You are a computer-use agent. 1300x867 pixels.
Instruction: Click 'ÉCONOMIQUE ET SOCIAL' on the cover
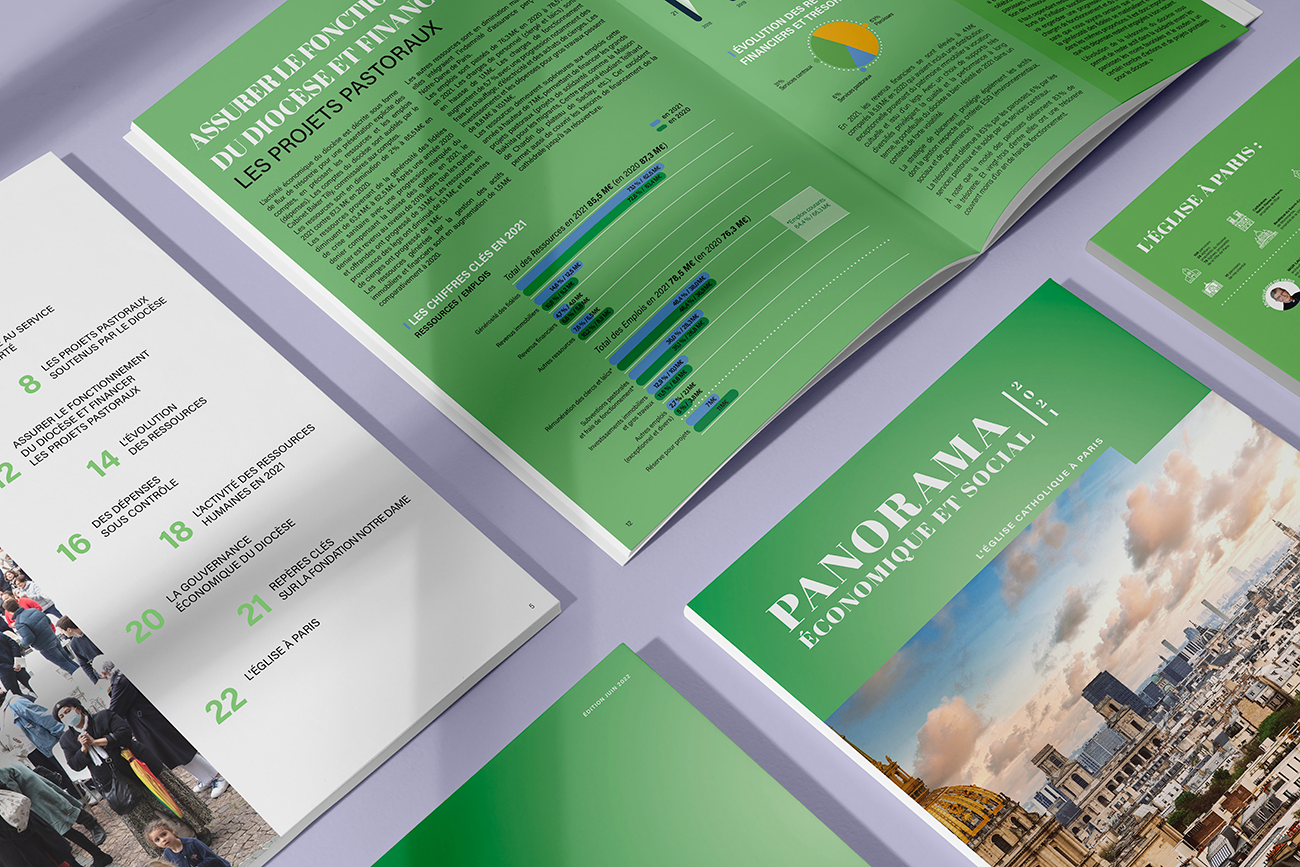[x=915, y=542]
